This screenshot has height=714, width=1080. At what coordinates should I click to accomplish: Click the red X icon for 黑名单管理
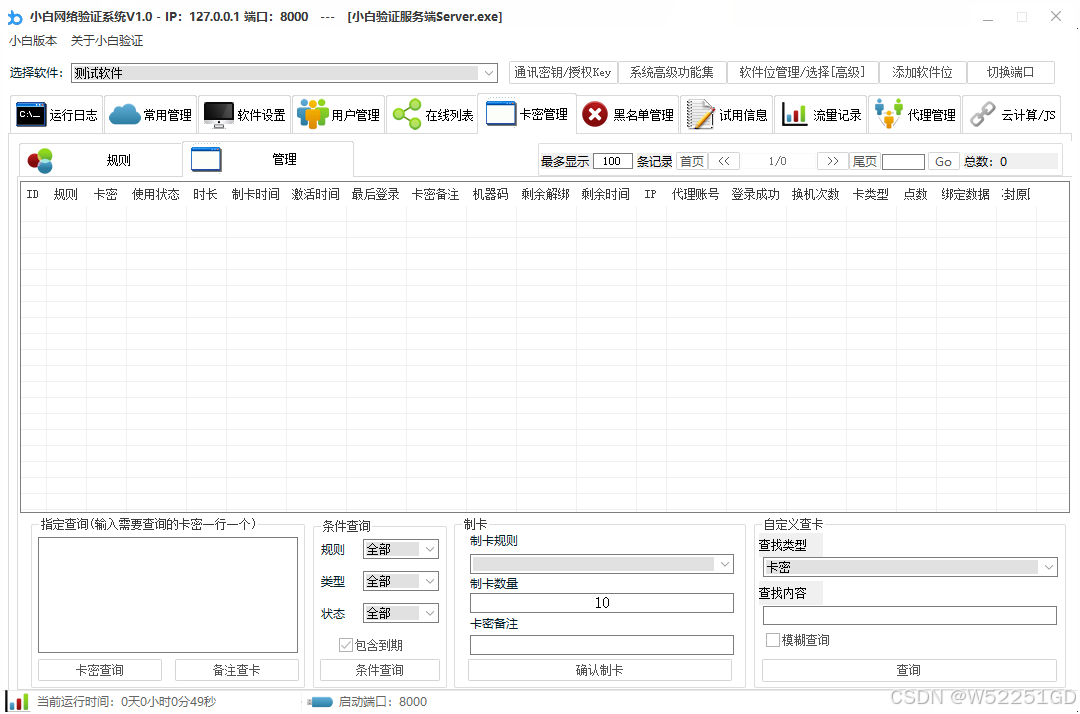coord(594,114)
